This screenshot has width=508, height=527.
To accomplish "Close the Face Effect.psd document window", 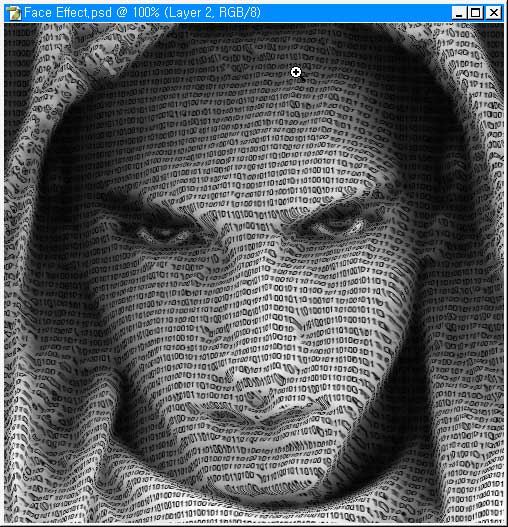I will (x=494, y=13).
